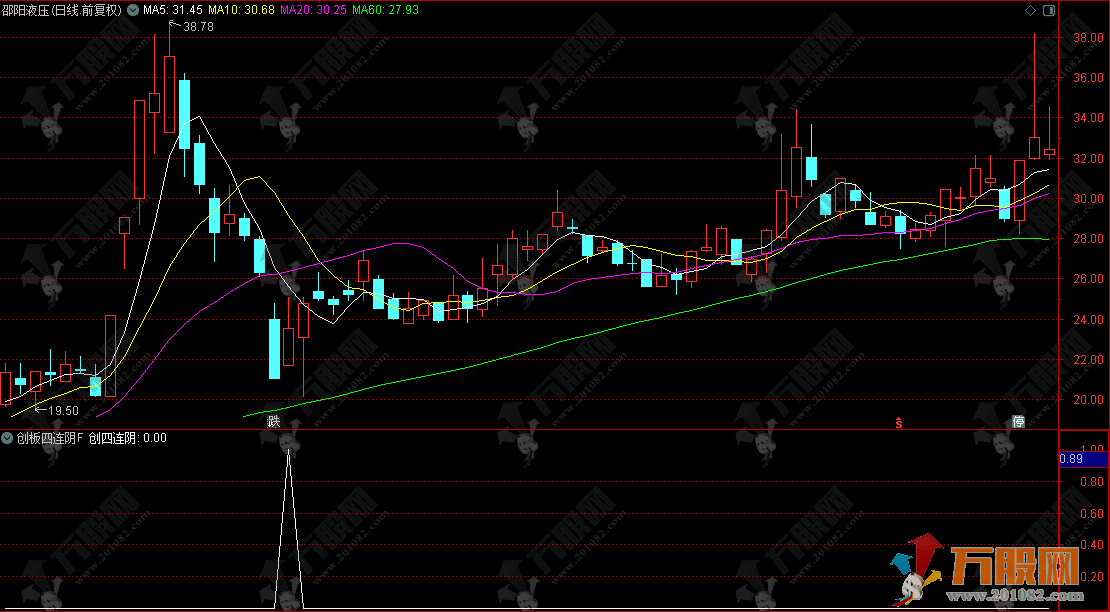The height and width of the screenshot is (612, 1110).
Task: Select the 邵阳液压(日线.前复权) title text
Action: (x=62, y=10)
